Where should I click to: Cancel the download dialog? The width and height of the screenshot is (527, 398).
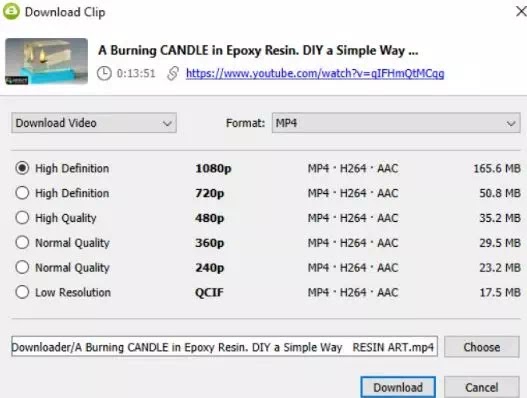coord(482,387)
